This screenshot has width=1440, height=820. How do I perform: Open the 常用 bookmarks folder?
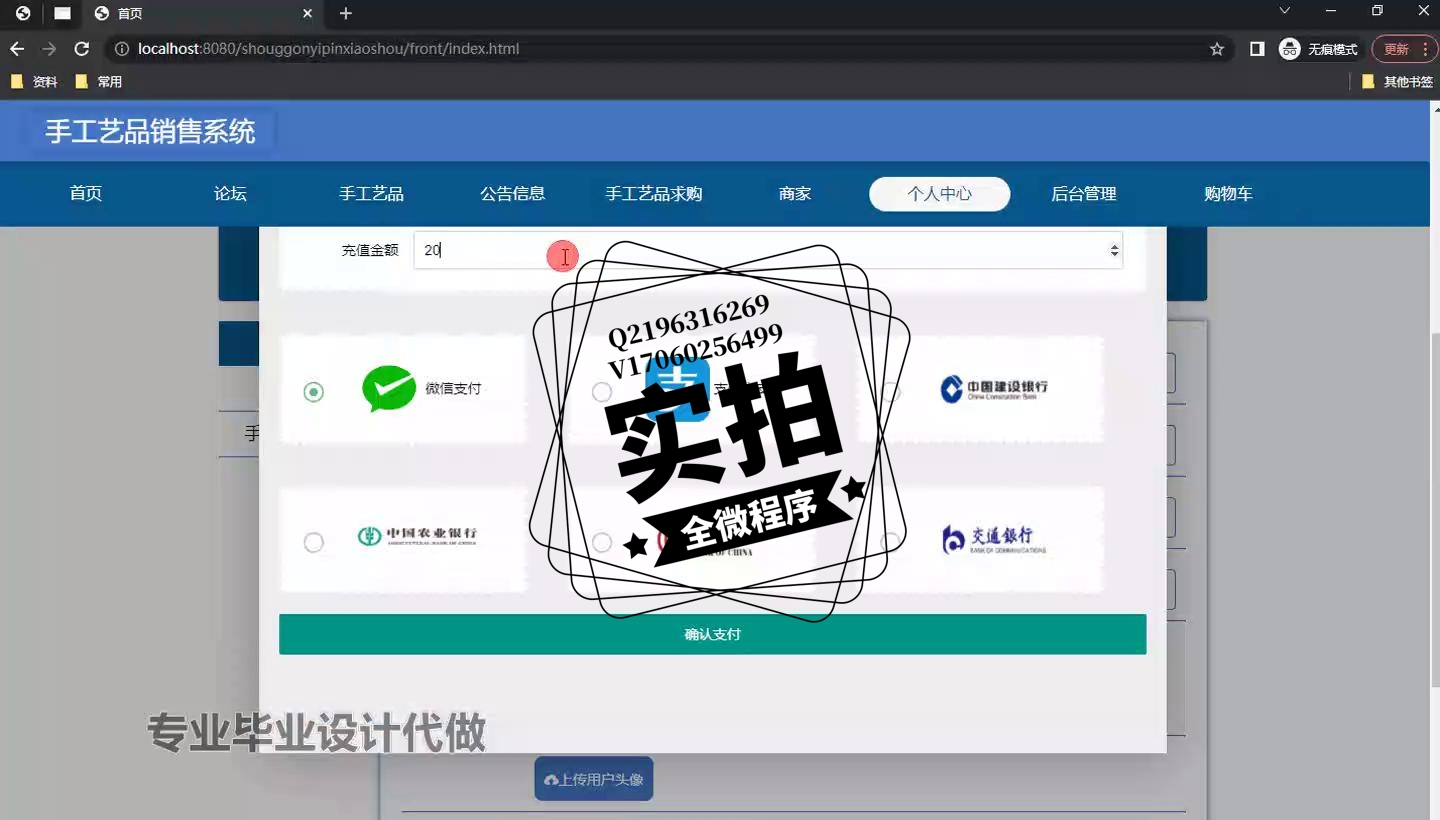99,82
